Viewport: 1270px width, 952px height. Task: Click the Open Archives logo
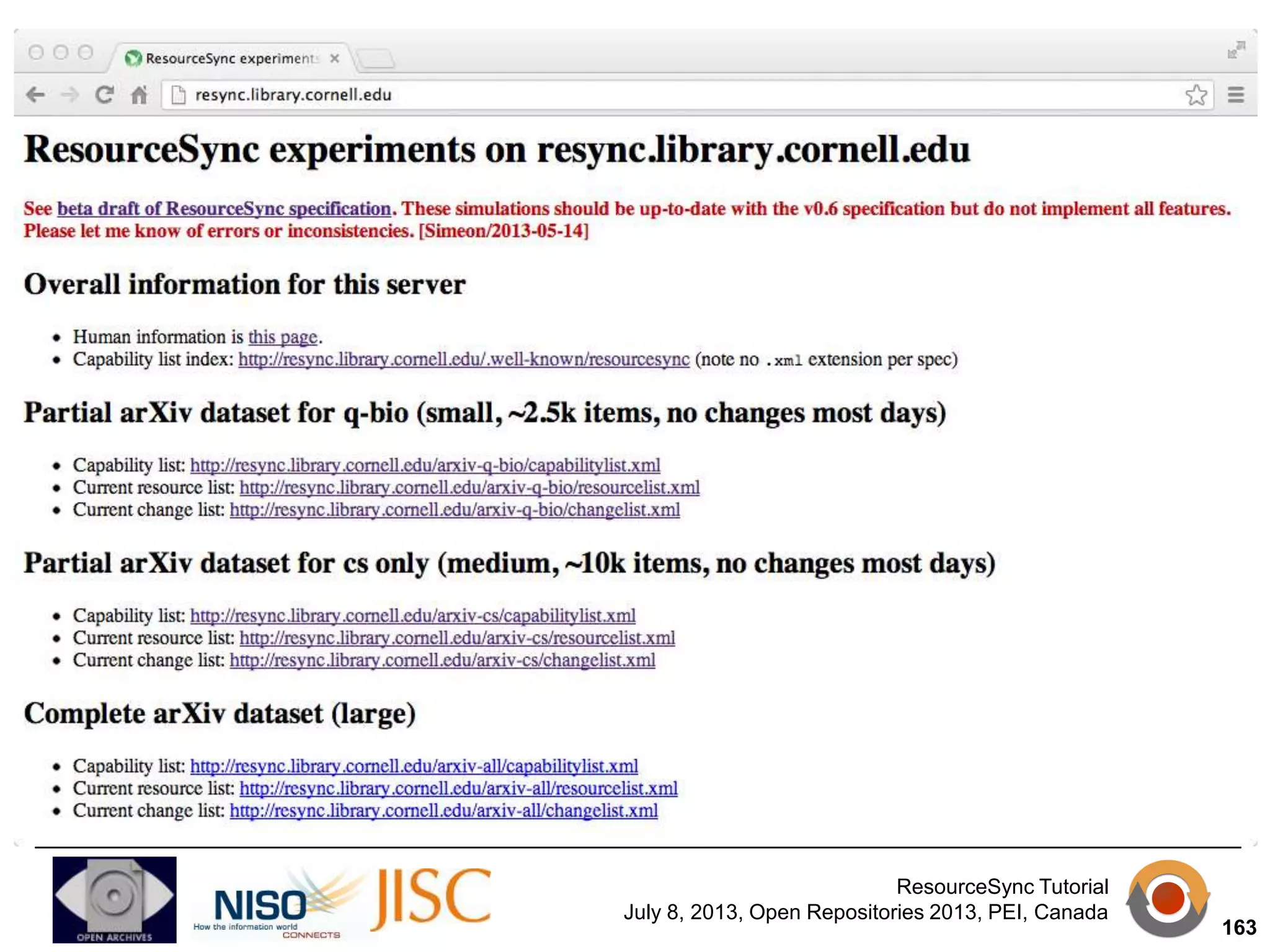tap(114, 900)
